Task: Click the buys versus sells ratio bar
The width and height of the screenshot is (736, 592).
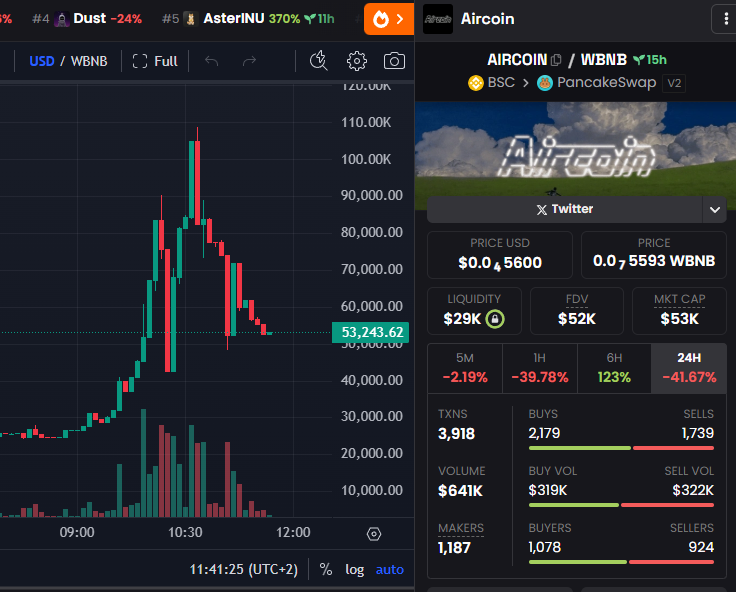Action: pyautogui.click(x=621, y=448)
